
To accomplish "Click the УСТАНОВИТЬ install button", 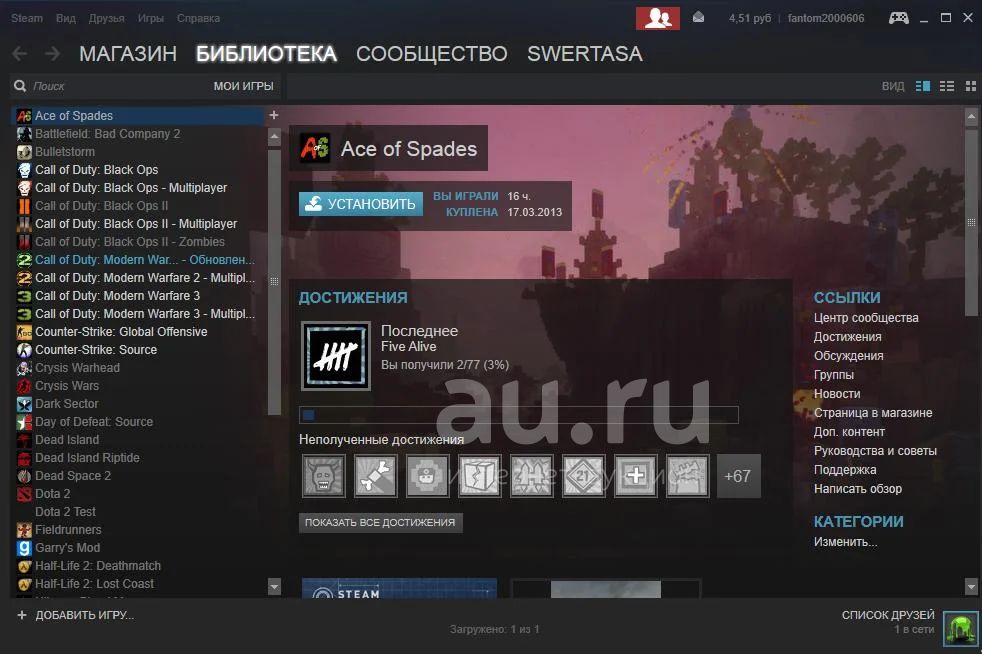I will point(361,204).
